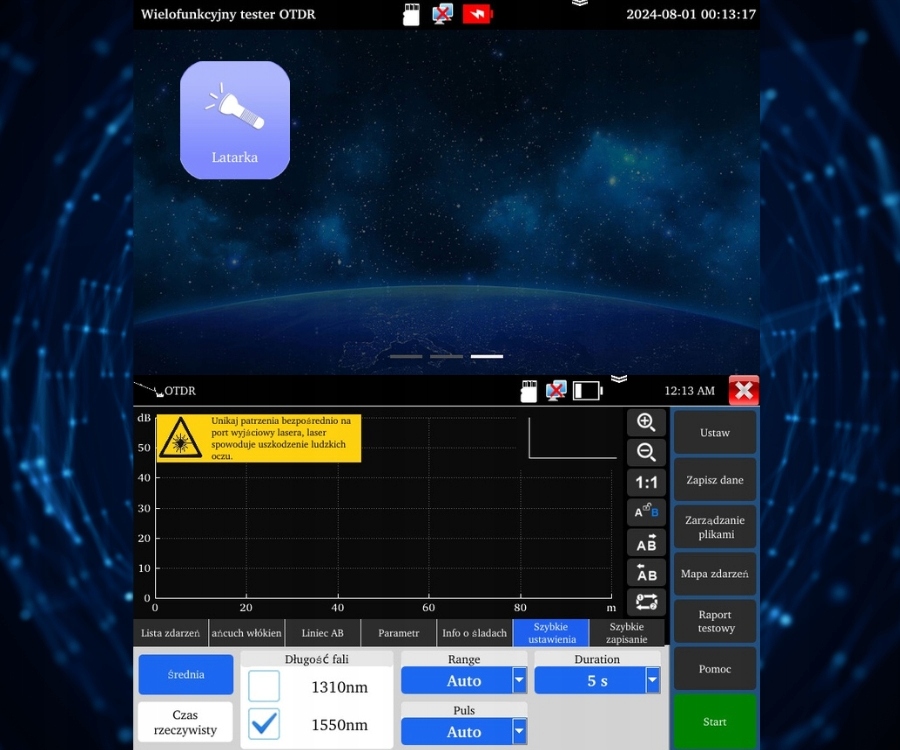Image resolution: width=900 pixels, height=750 pixels.
Task: Open the Puls dropdown arrow
Action: [x=519, y=732]
